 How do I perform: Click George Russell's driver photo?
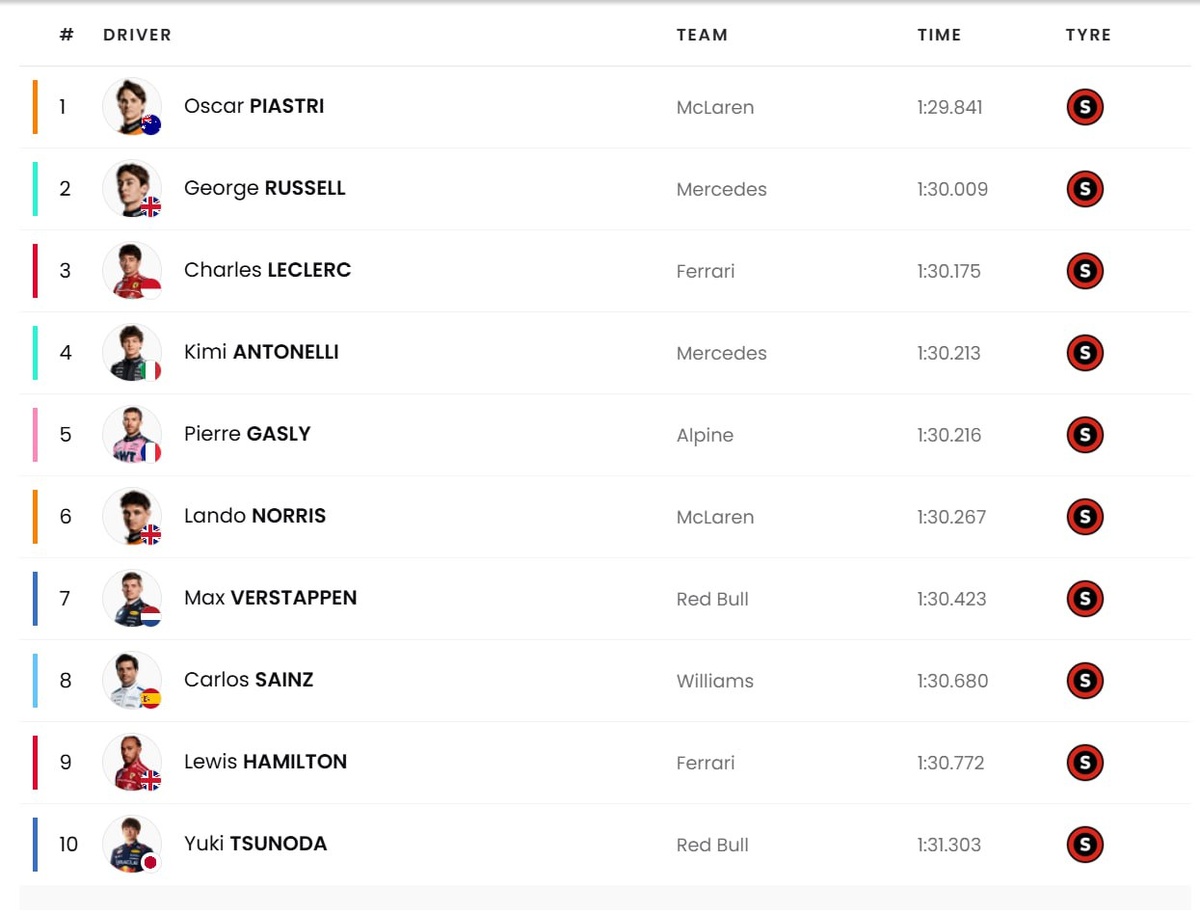pos(131,189)
